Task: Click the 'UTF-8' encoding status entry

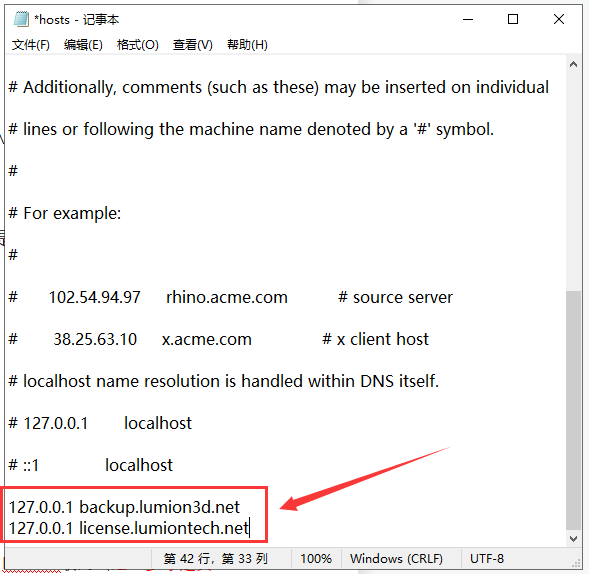Action: (x=487, y=559)
